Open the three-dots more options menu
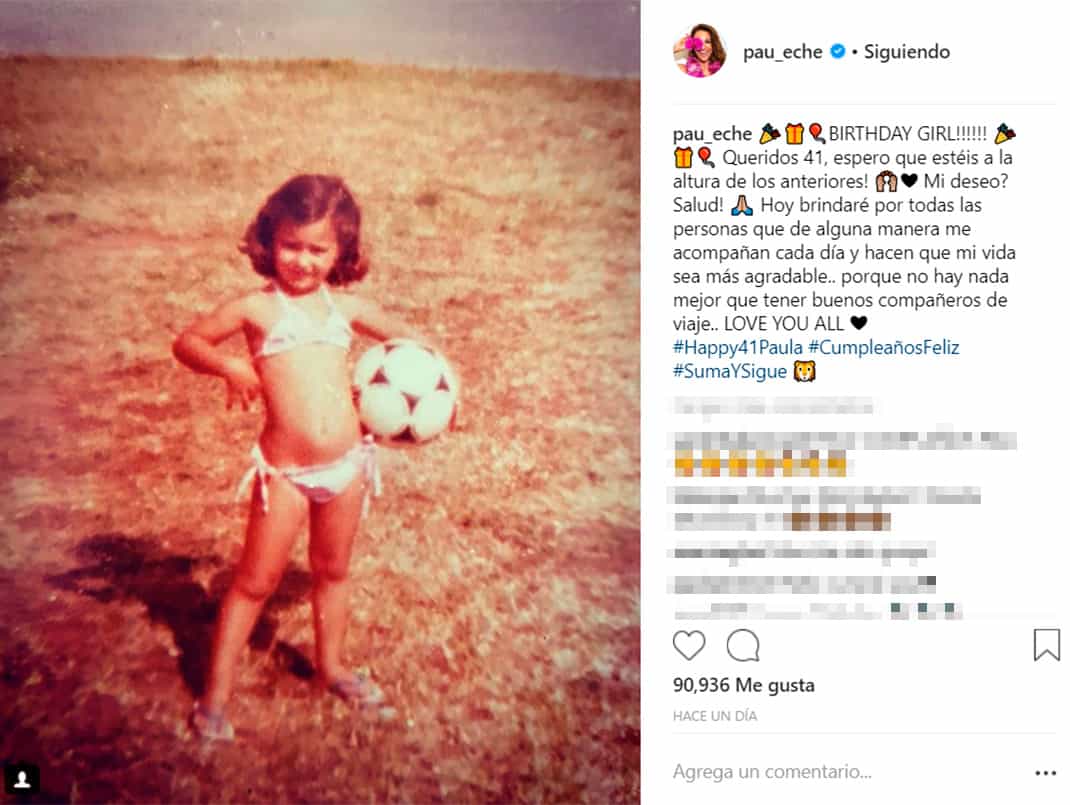Image resolution: width=1070 pixels, height=805 pixels. (x=1045, y=773)
